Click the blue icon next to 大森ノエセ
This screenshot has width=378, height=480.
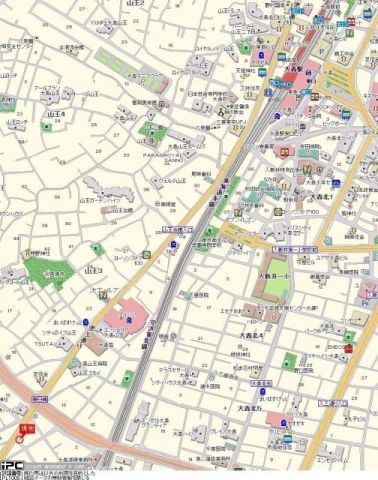tap(337, 183)
